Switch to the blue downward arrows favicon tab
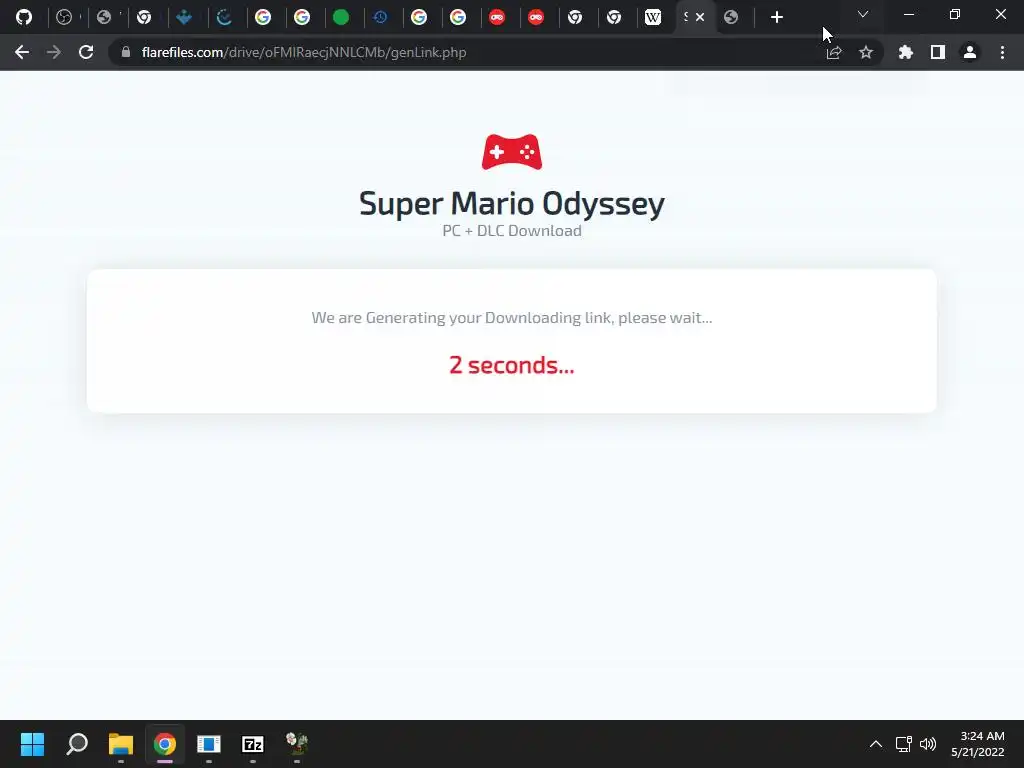Image resolution: width=1024 pixels, height=768 pixels. (x=185, y=17)
